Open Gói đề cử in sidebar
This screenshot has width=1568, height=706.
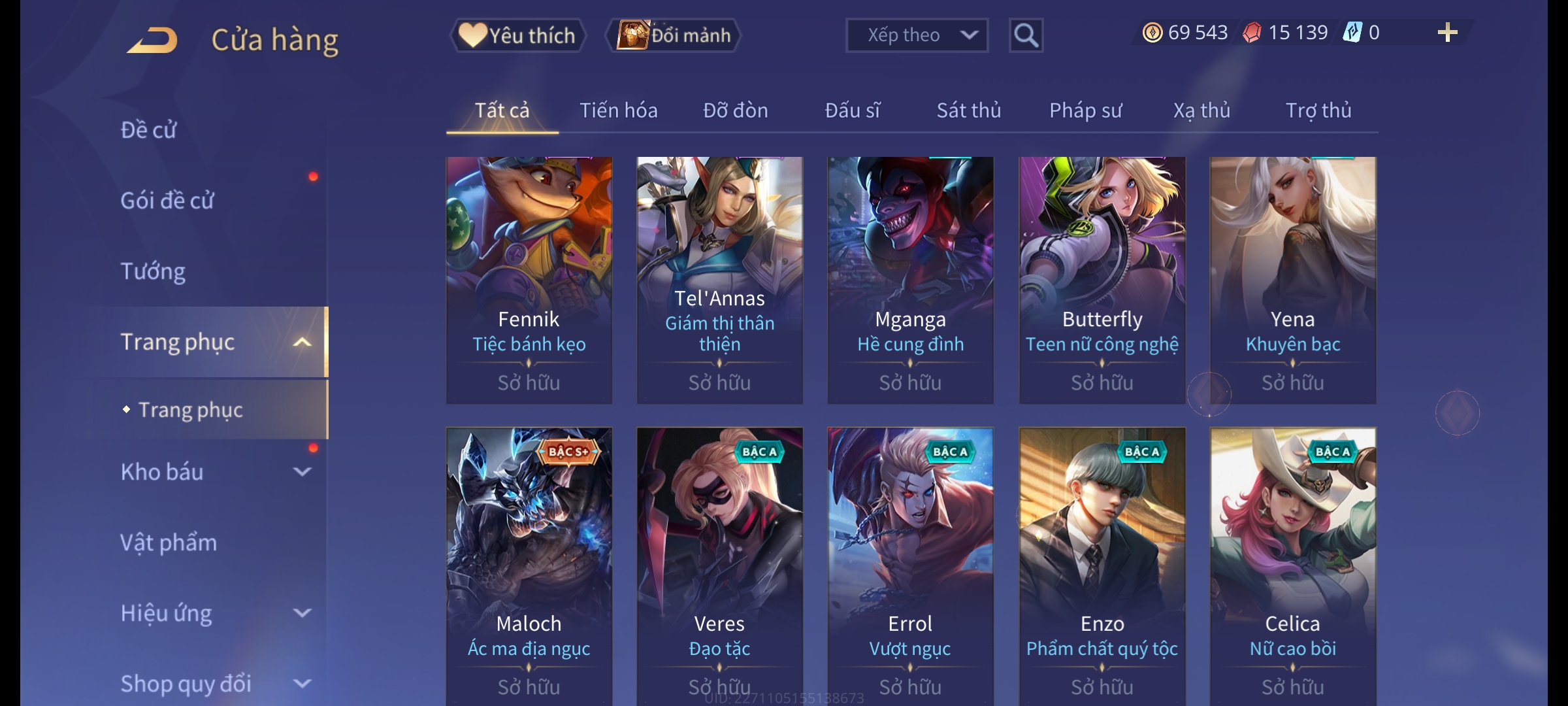(x=167, y=201)
